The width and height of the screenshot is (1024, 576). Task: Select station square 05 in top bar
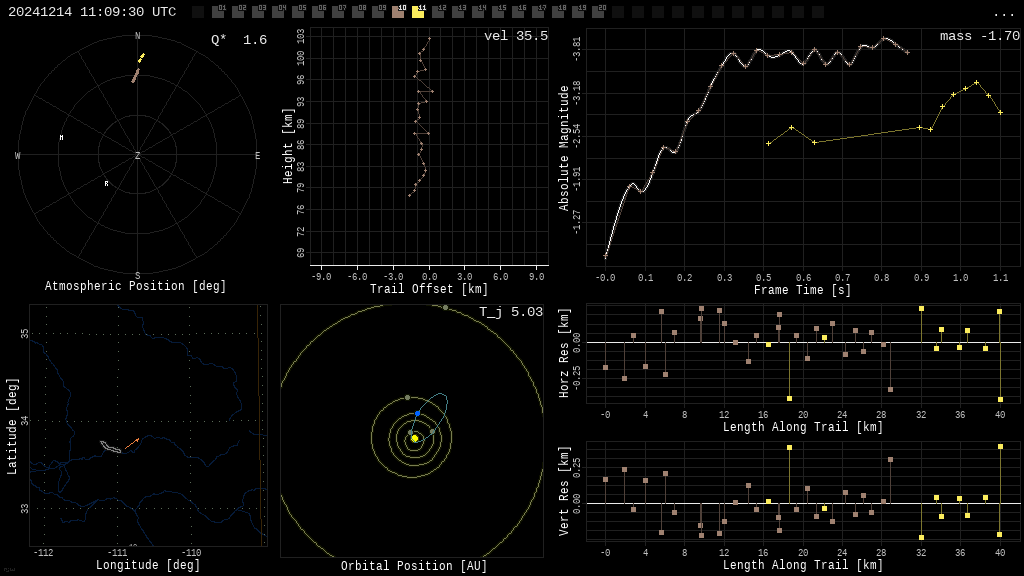298,12
